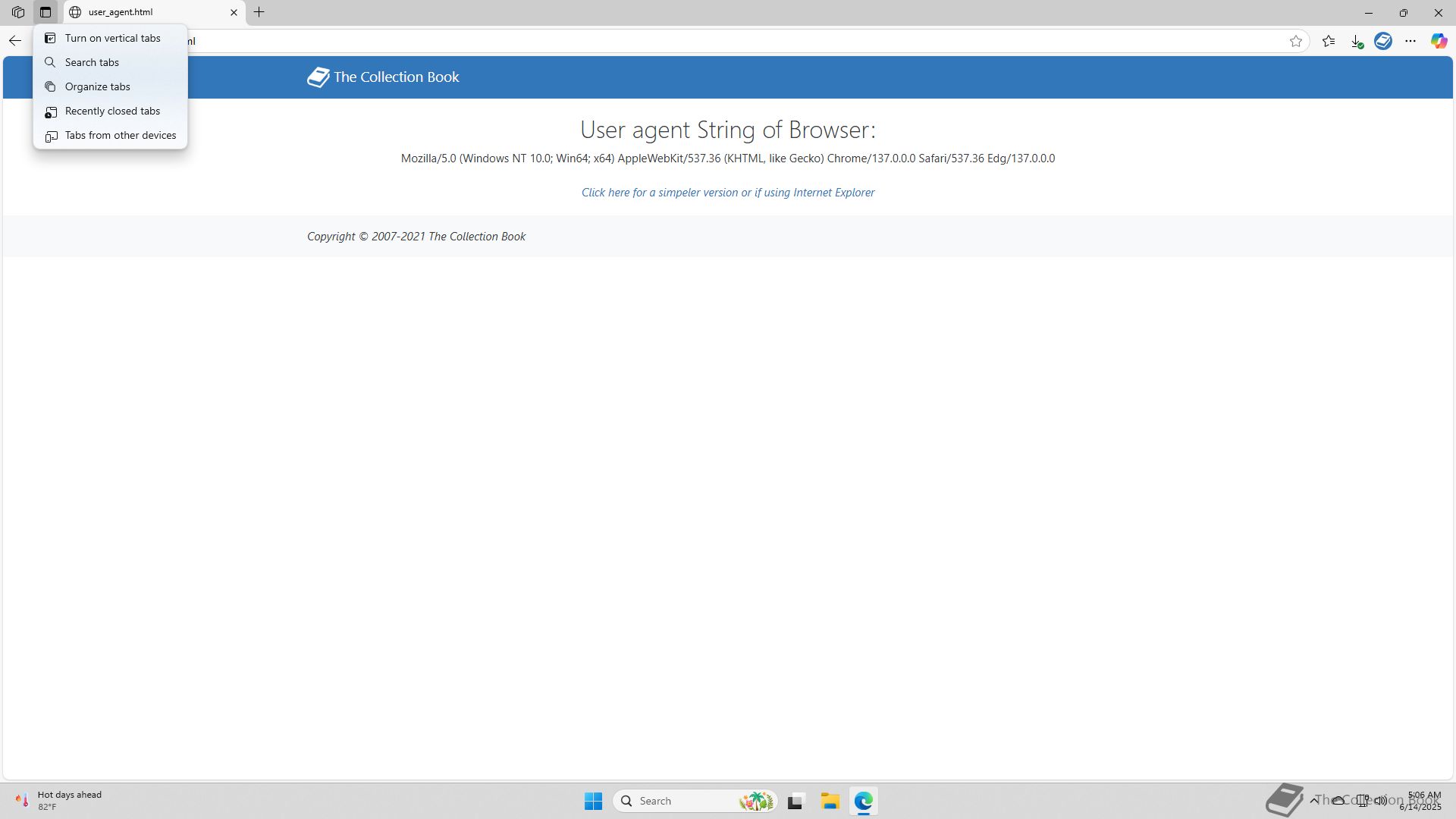The width and height of the screenshot is (1456, 819).
Task: Turn on vertical tabs
Action: [112, 38]
